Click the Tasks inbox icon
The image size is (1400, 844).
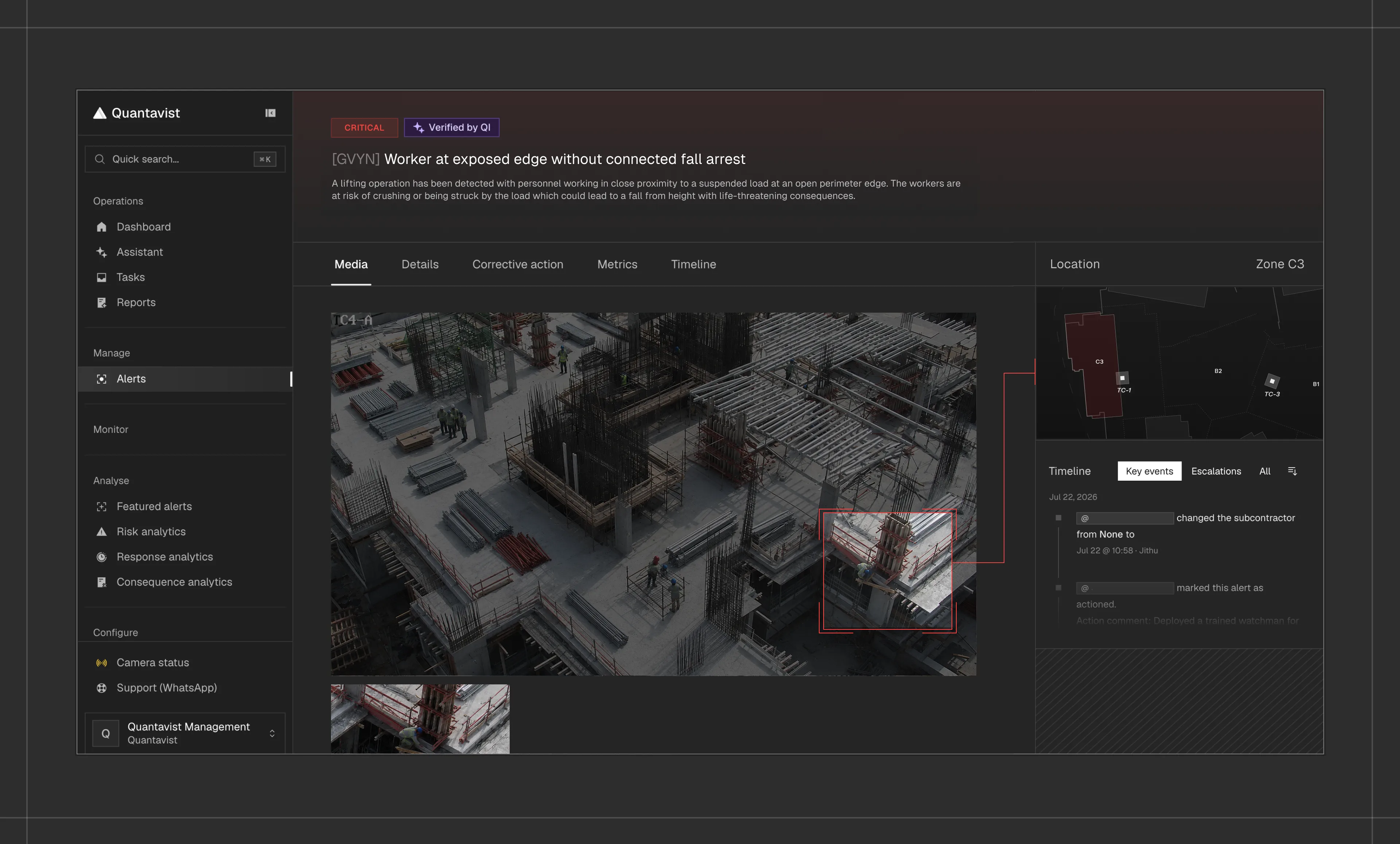coord(102,277)
